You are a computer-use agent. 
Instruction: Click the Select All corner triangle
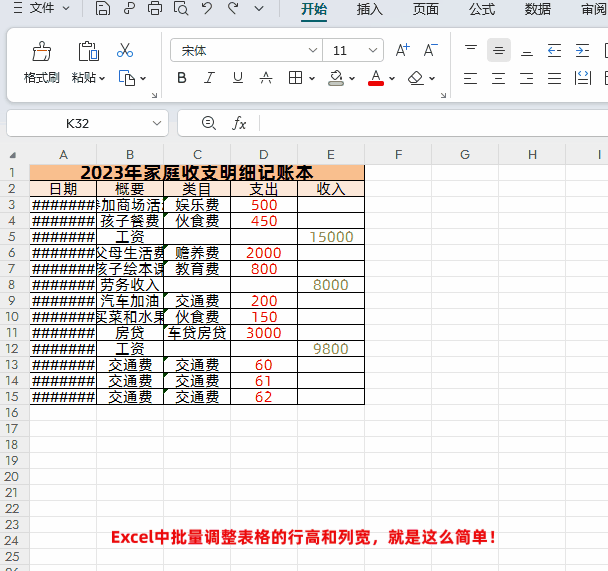[13, 155]
